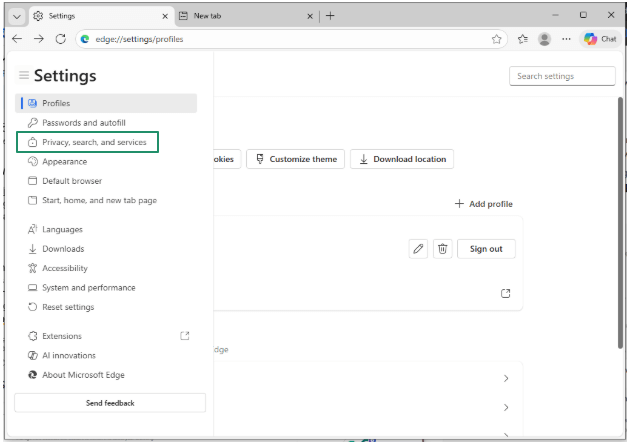The image size is (630, 443).
Task: Go forward to next page
Action: (x=39, y=39)
